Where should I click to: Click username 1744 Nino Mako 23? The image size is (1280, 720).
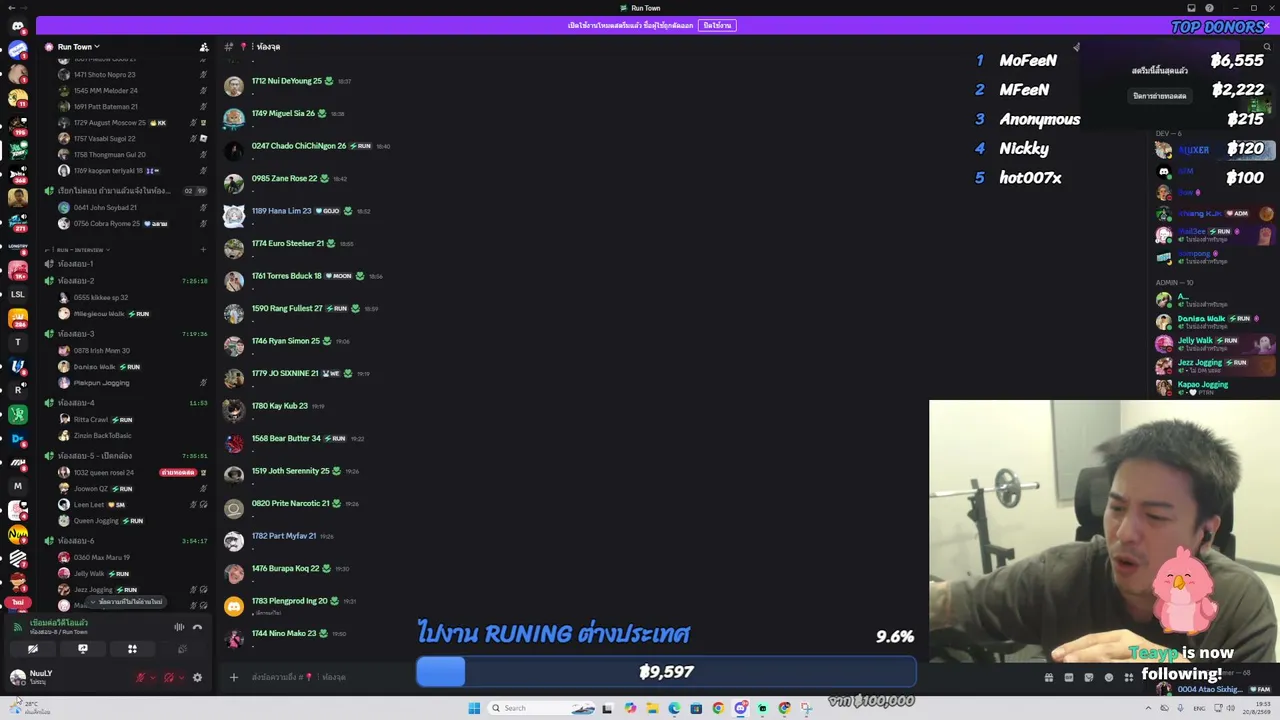[284, 633]
